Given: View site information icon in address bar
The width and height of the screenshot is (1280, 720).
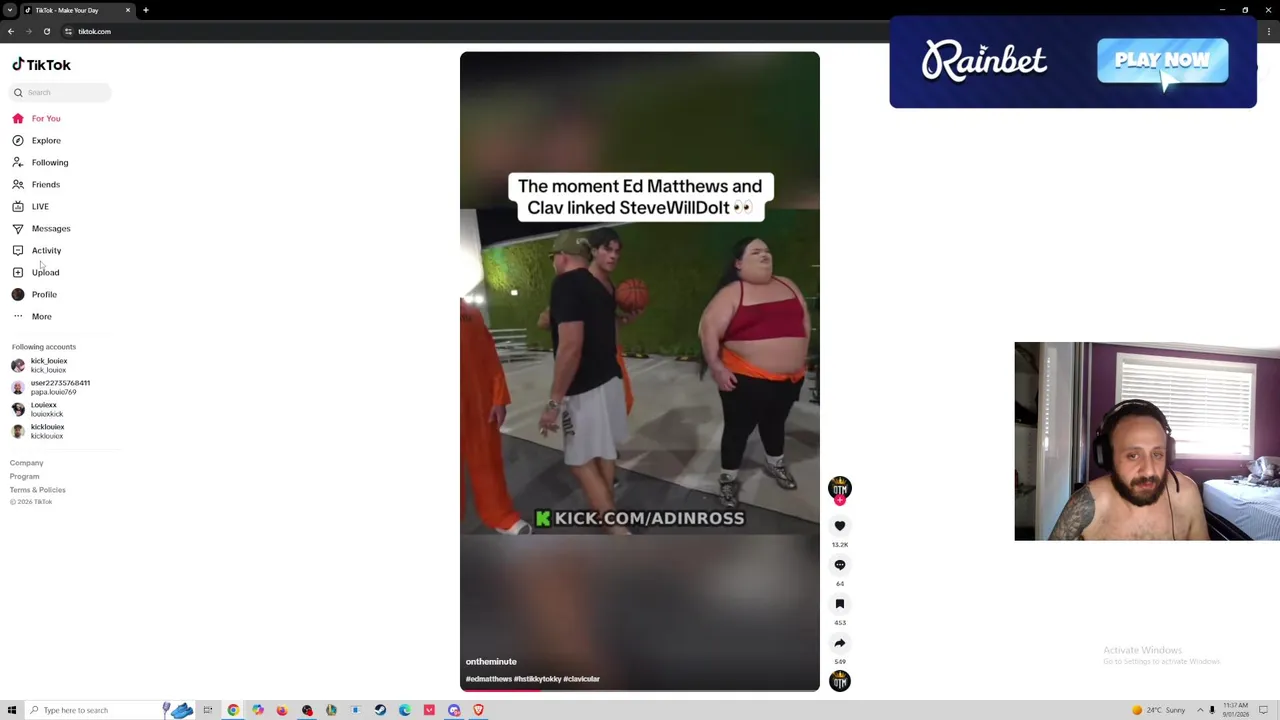Looking at the screenshot, I should (x=68, y=31).
